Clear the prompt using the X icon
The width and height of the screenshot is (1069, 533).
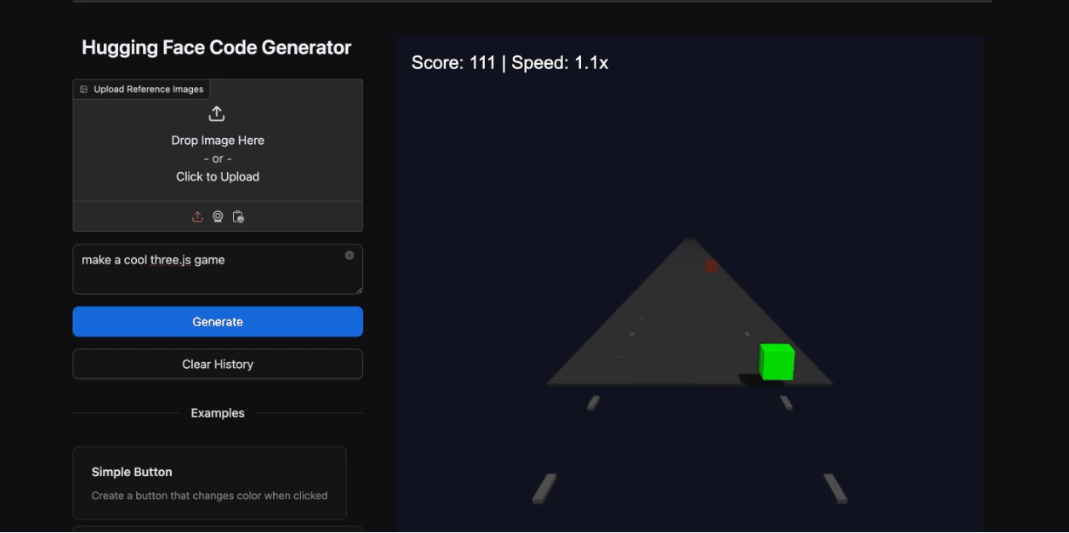(x=349, y=256)
